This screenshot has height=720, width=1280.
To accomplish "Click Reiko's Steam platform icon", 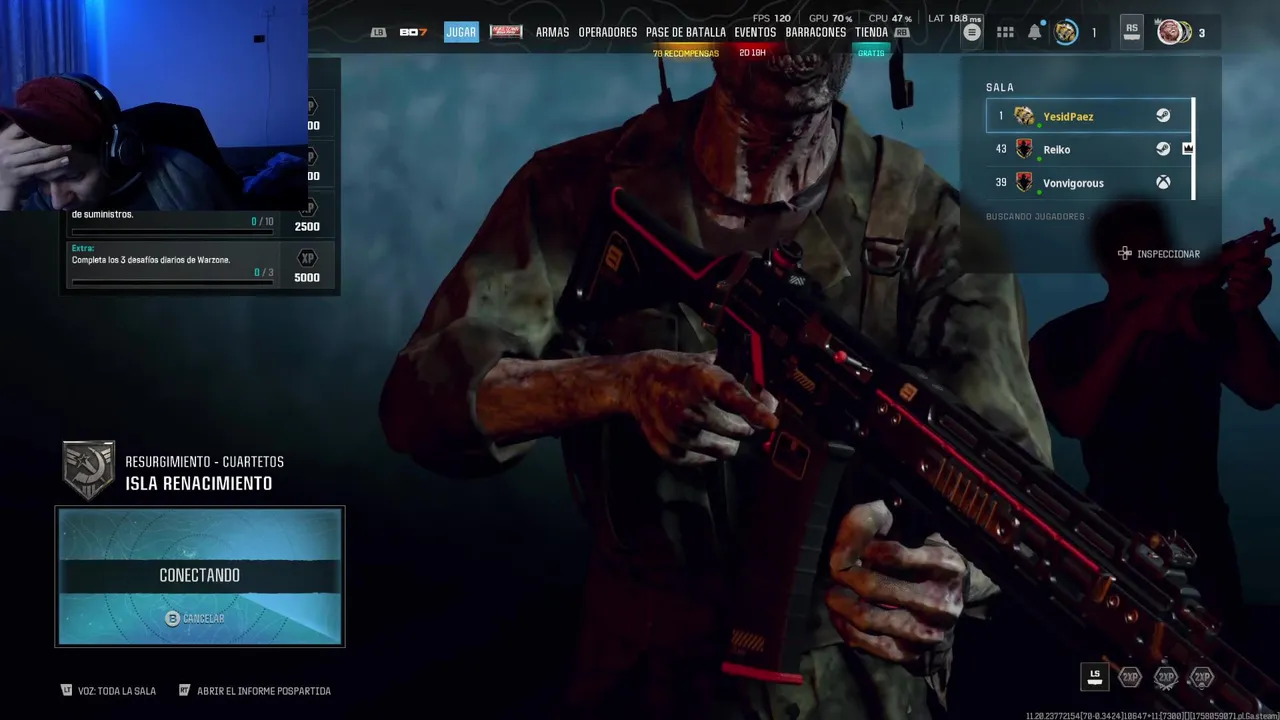I will click(1163, 149).
